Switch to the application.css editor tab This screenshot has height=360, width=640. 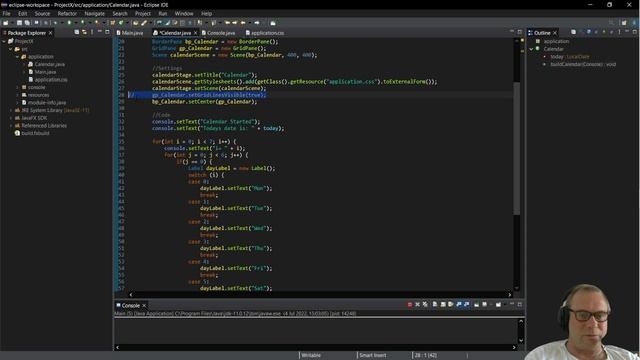[265, 33]
